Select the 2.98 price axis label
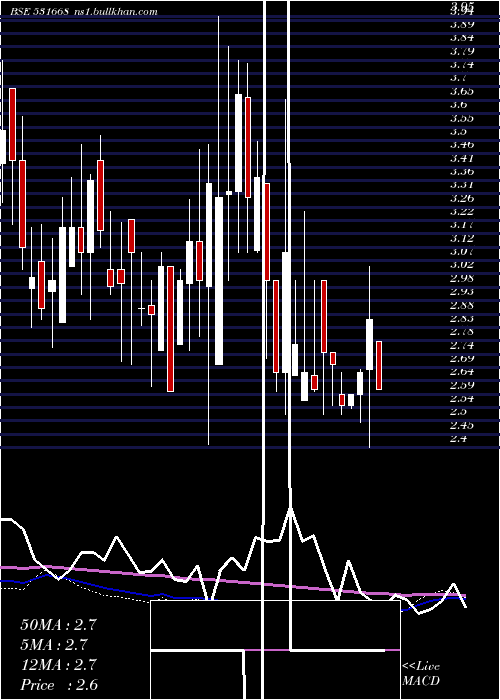 [462, 278]
